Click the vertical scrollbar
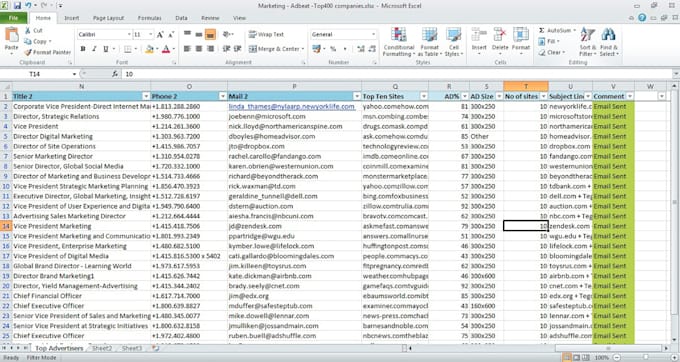The width and height of the screenshot is (680, 362). [675, 214]
